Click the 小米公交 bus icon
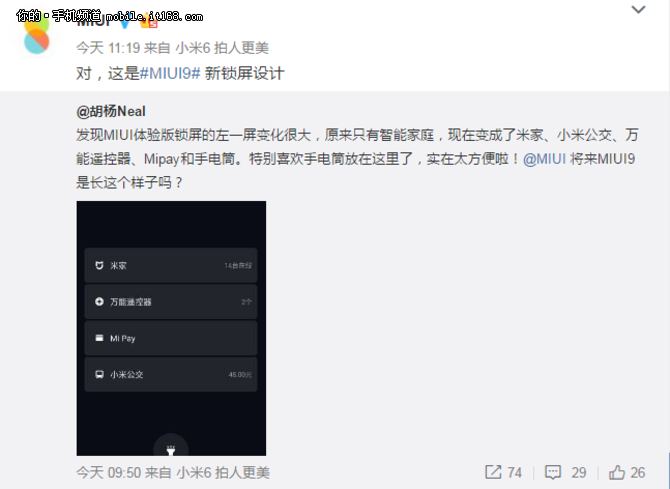 [99, 374]
